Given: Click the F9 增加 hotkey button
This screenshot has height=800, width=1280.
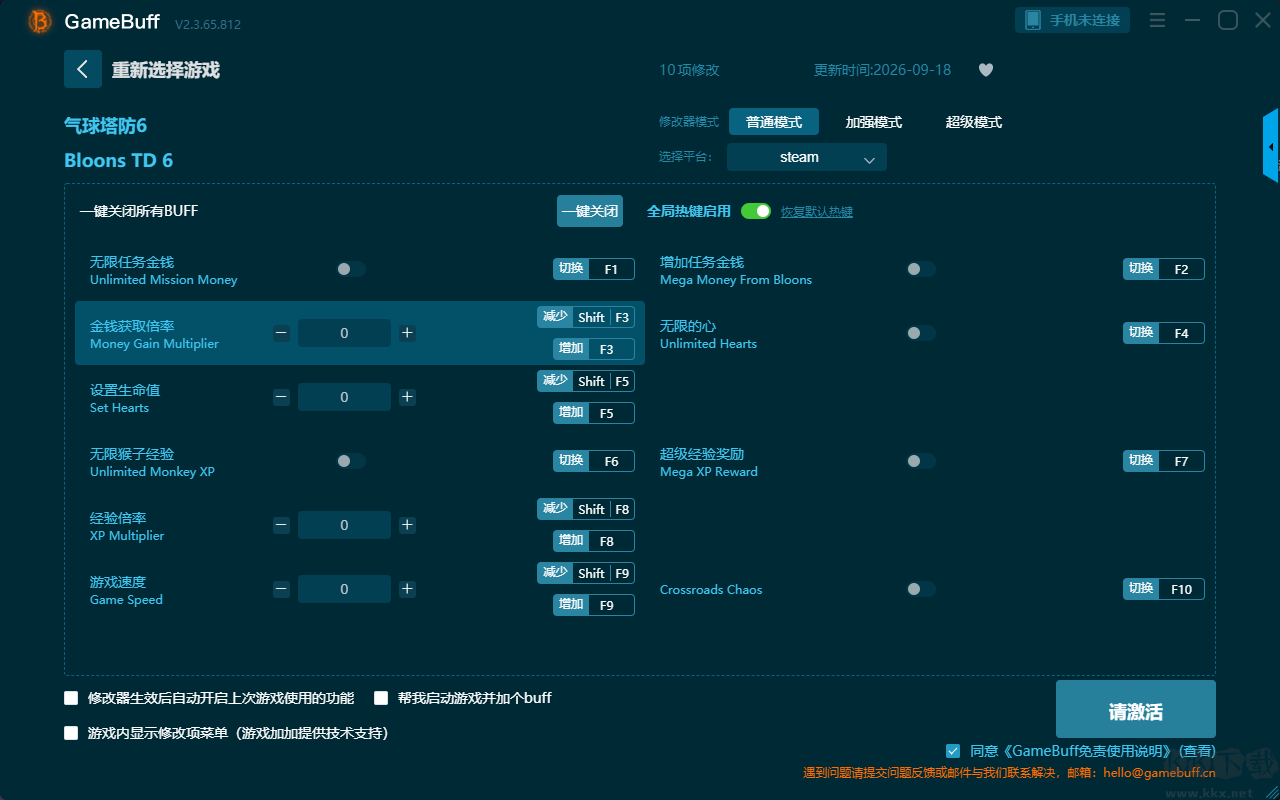Looking at the screenshot, I should [x=594, y=605].
